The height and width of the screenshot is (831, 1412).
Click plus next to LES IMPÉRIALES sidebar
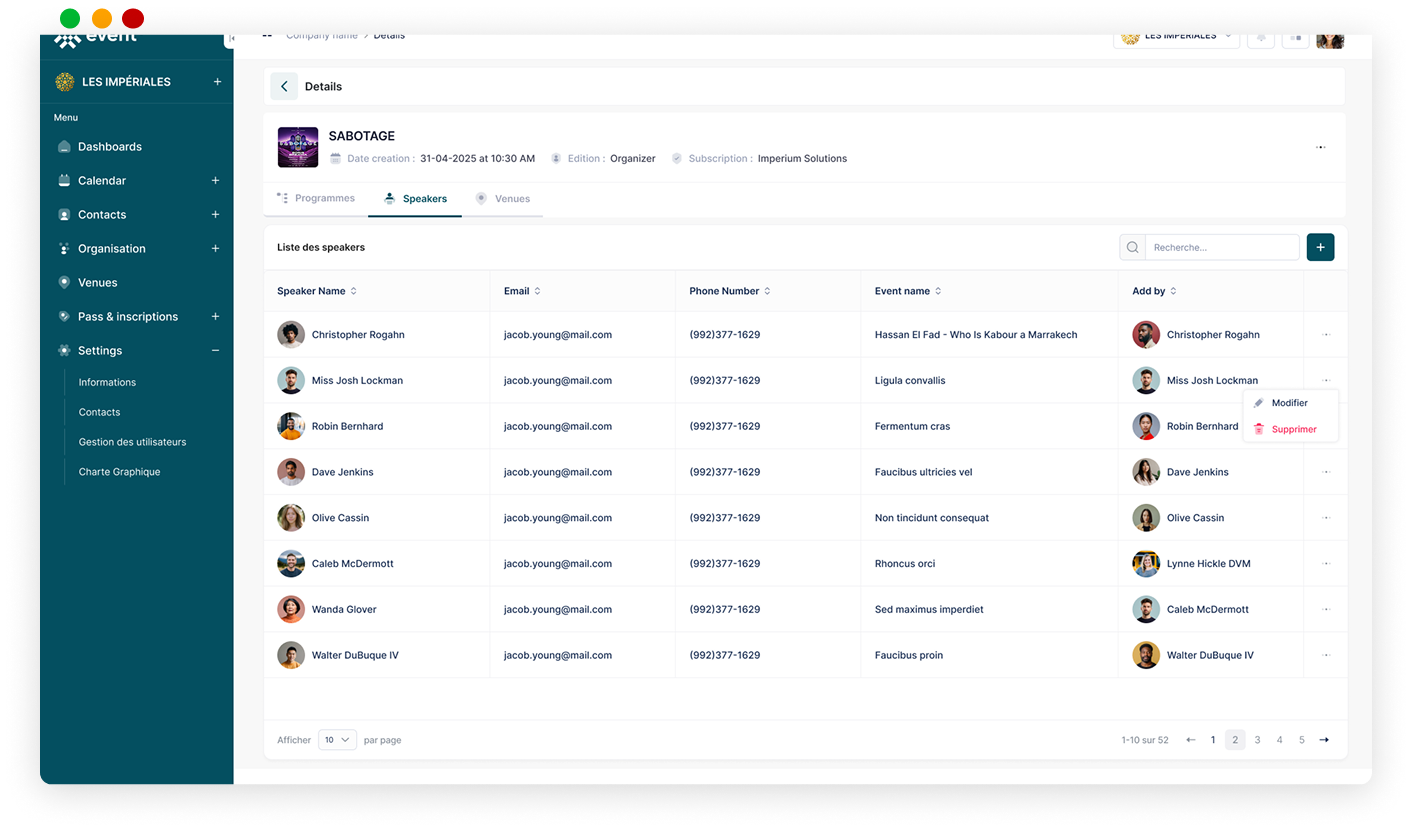pos(217,82)
